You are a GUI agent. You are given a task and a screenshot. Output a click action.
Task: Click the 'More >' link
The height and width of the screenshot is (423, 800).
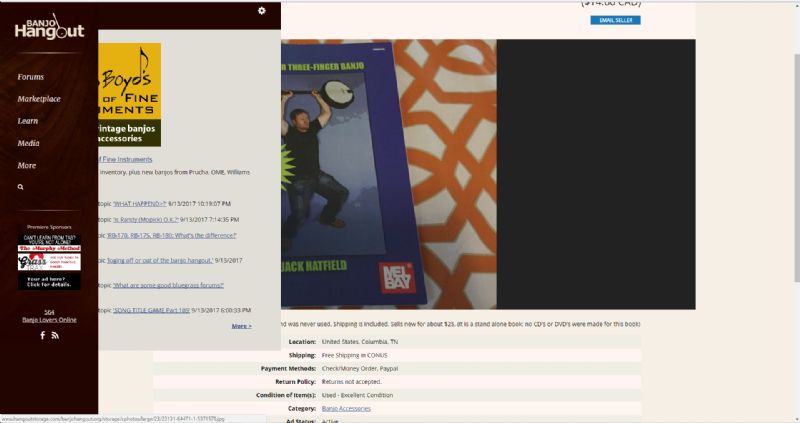point(241,326)
